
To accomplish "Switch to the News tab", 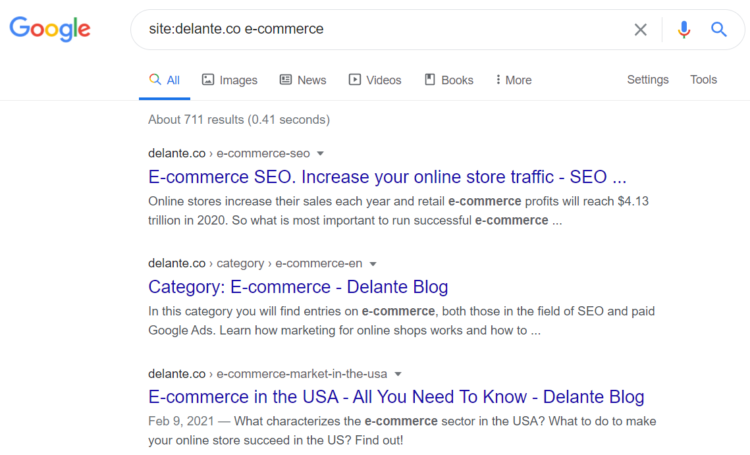I will pos(302,80).
